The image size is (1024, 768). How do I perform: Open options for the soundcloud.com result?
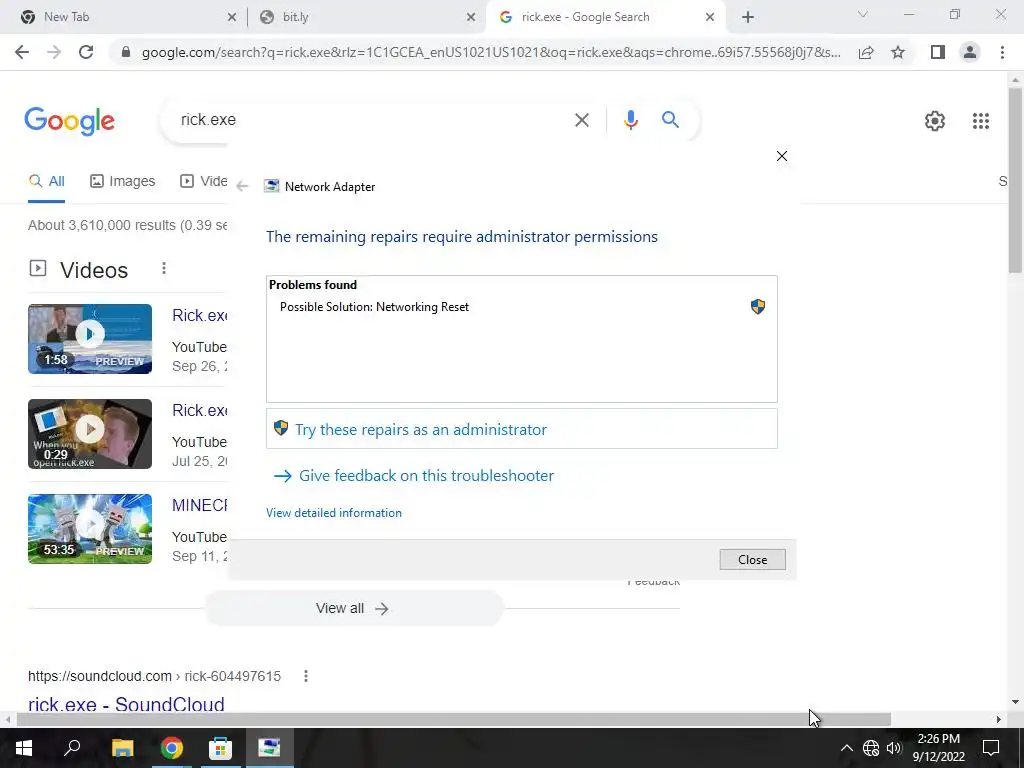pos(306,676)
